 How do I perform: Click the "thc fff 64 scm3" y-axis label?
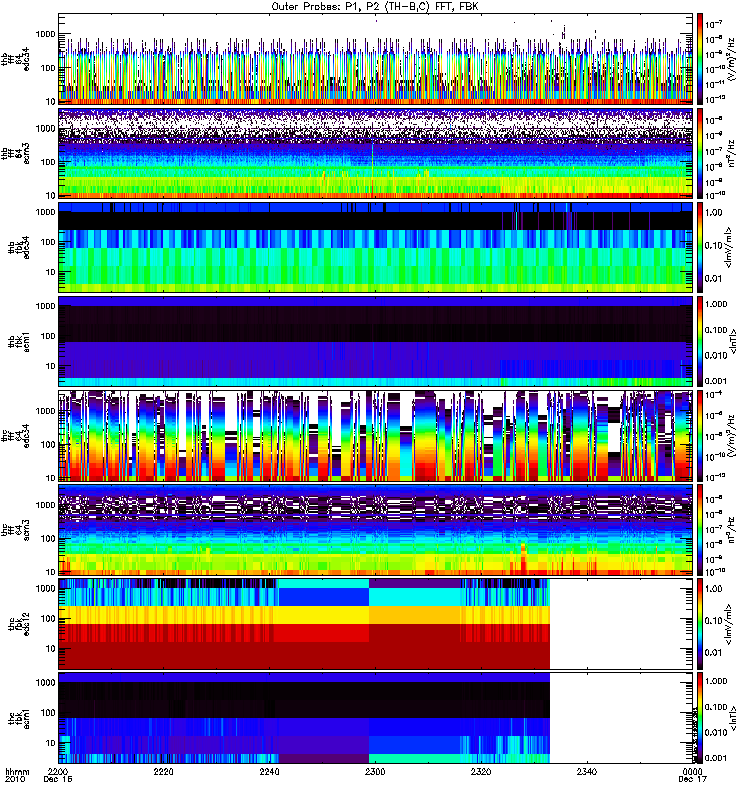coord(15,530)
